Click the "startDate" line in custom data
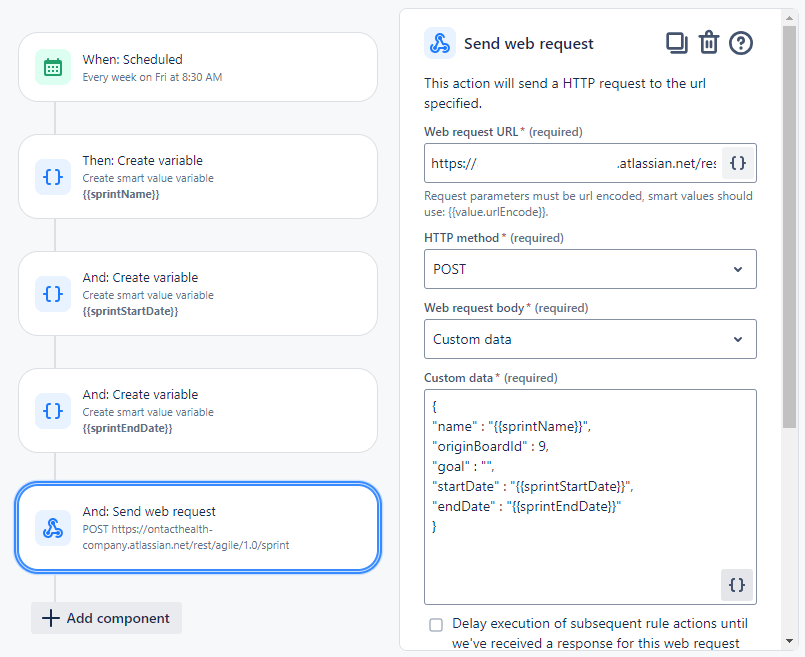The width and height of the screenshot is (805, 657). (533, 487)
